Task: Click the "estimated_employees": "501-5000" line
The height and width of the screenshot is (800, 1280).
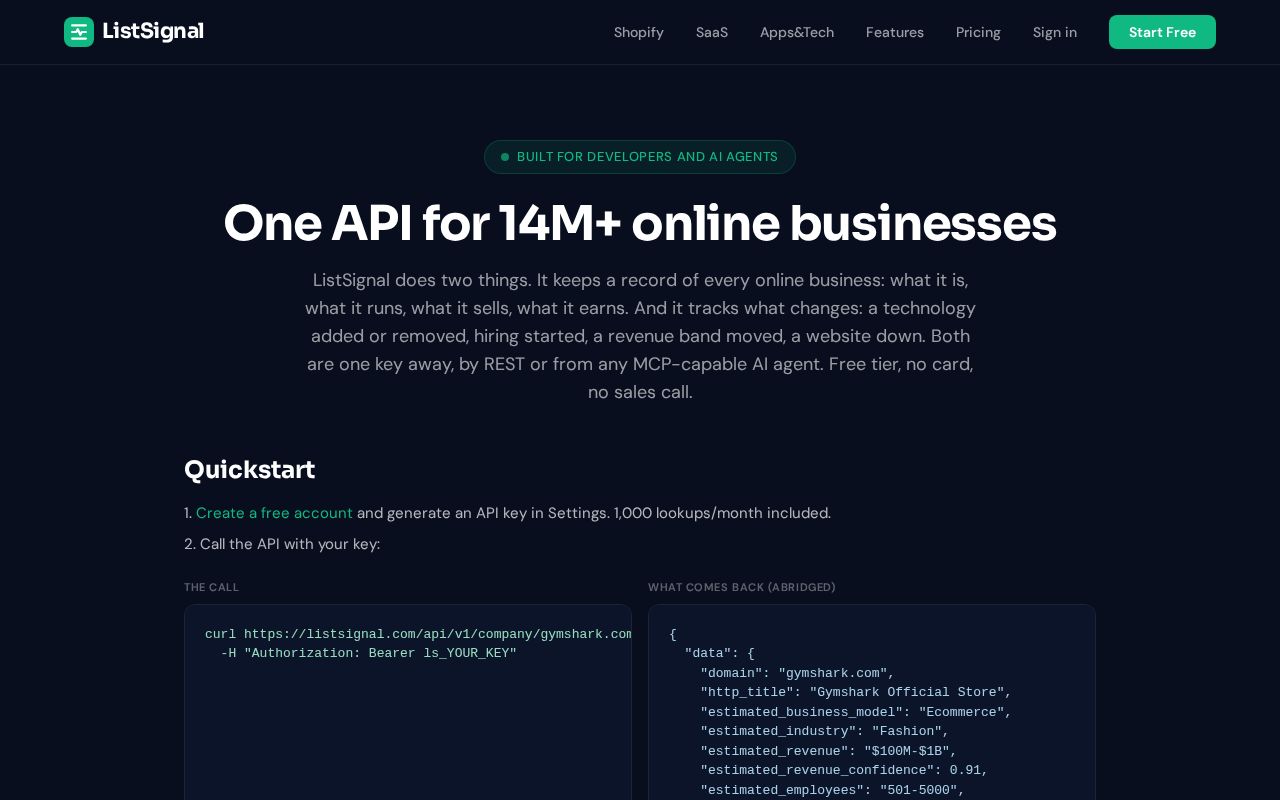Action: click(x=833, y=790)
